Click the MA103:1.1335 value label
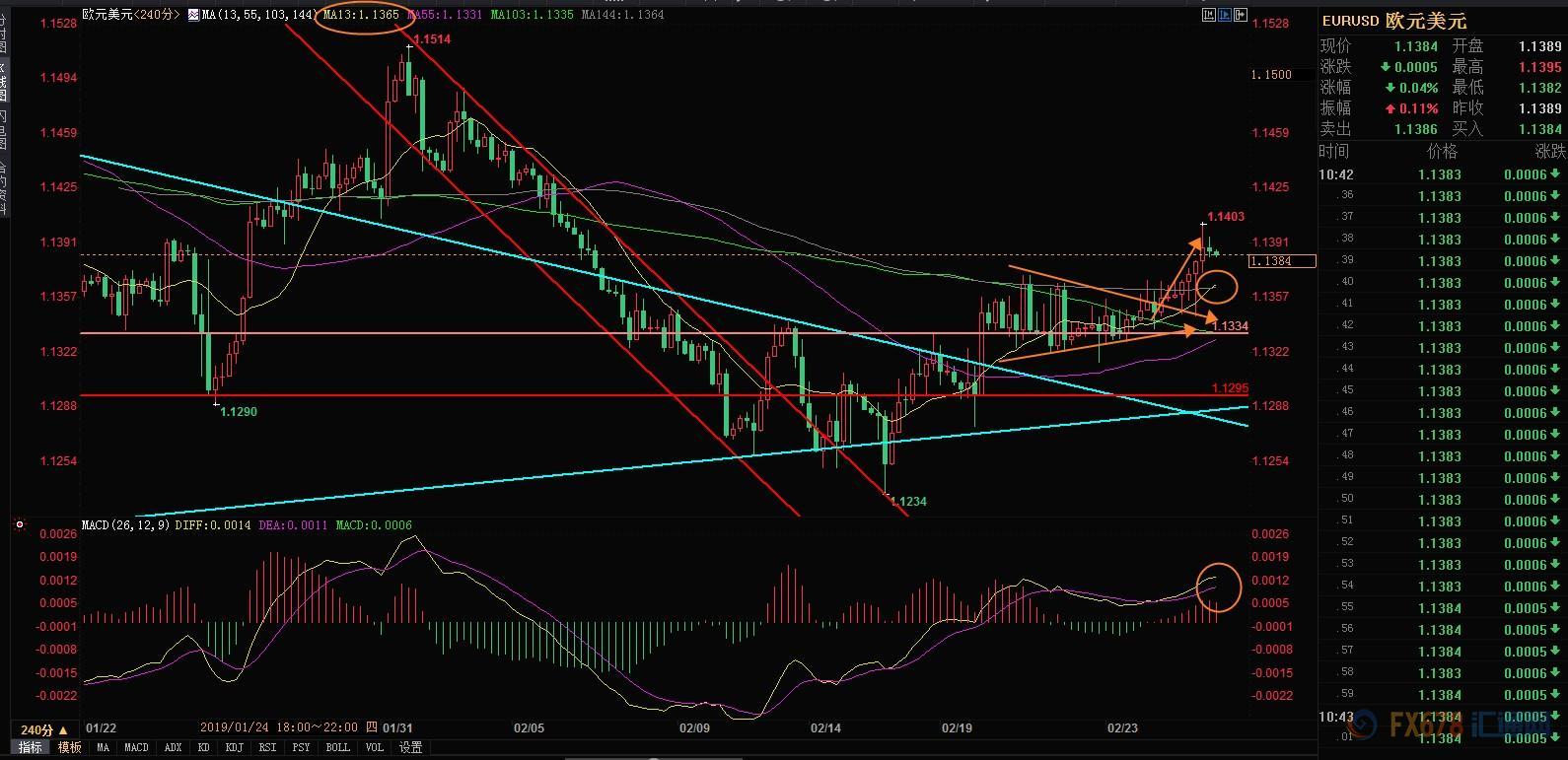This screenshot has height=760, width=1568. click(533, 15)
